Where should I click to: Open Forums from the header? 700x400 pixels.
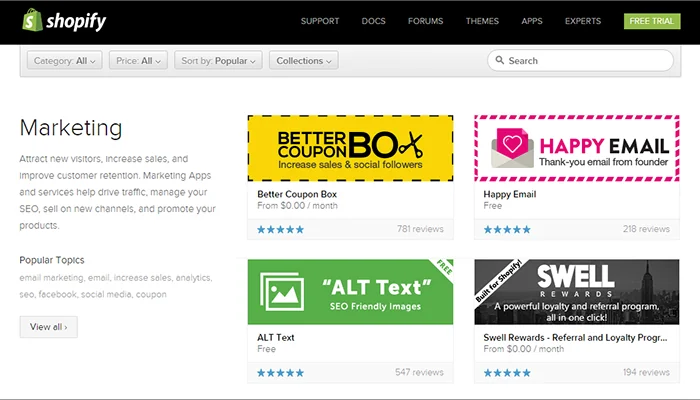425,21
